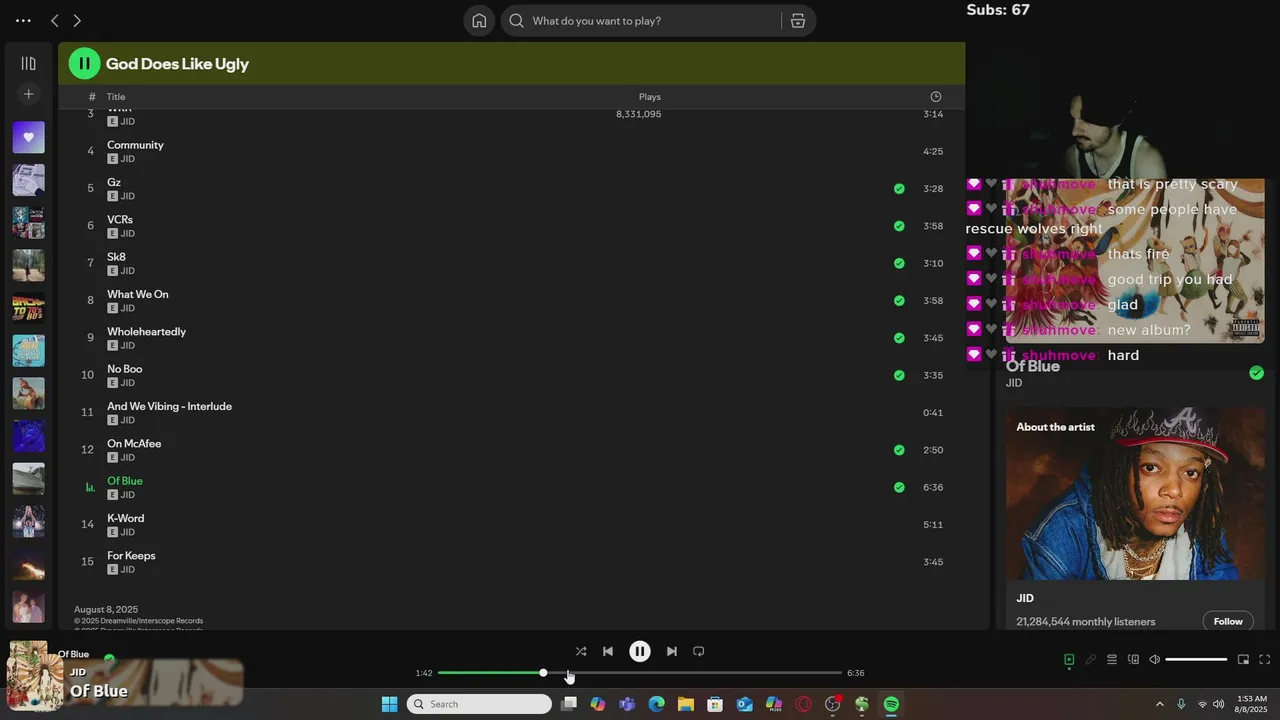Toggle saved checkmark for Sk8
This screenshot has width=1280, height=720.
coord(899,263)
